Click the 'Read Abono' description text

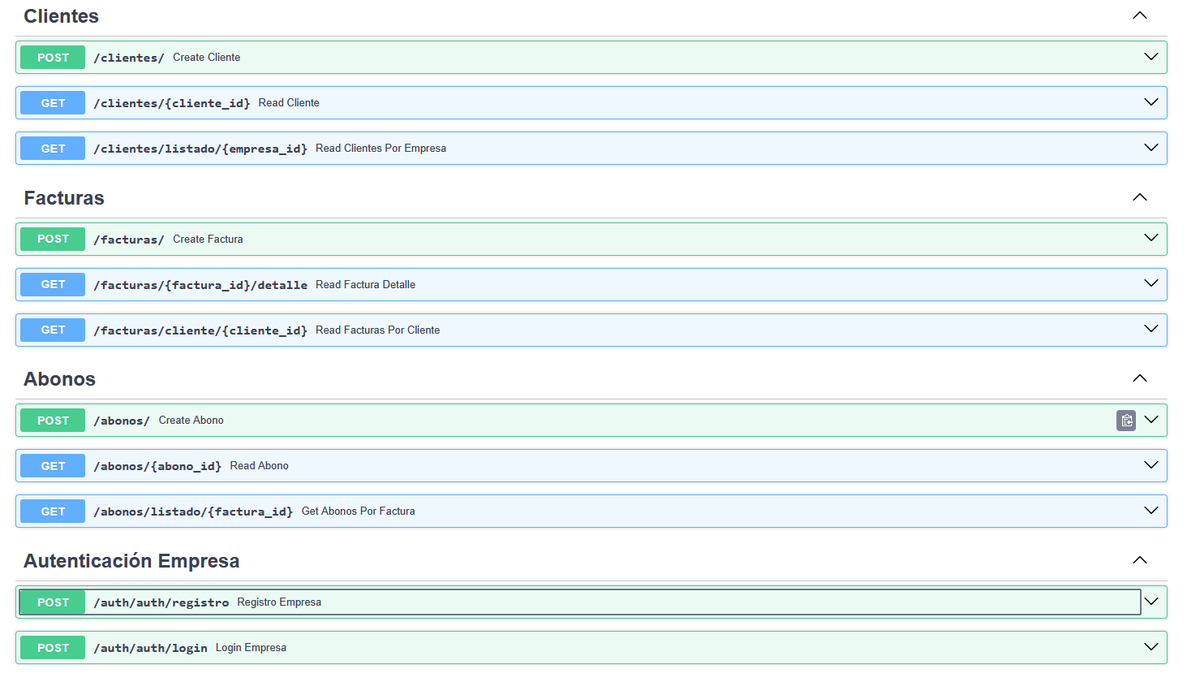[260, 466]
